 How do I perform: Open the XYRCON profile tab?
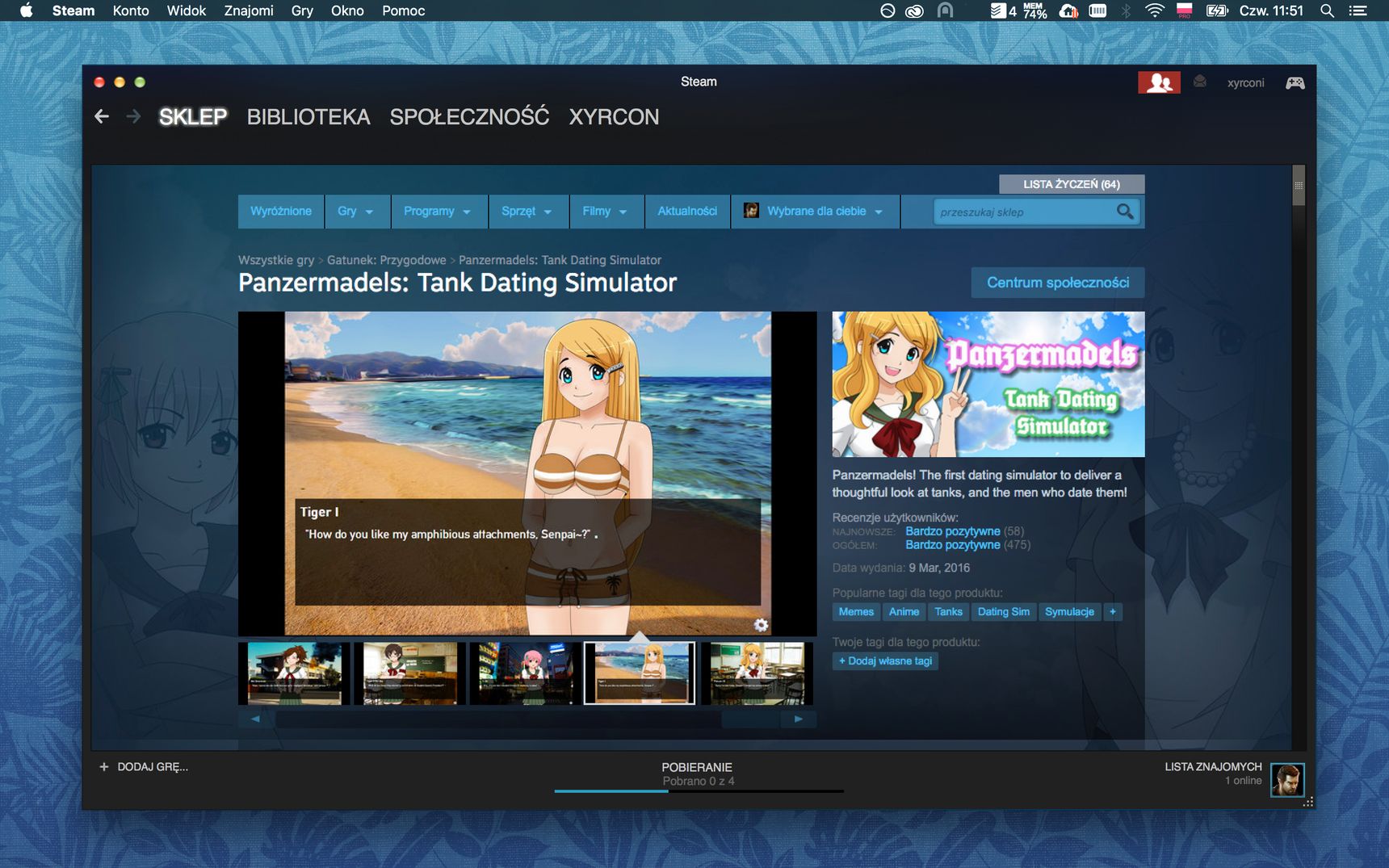(614, 117)
